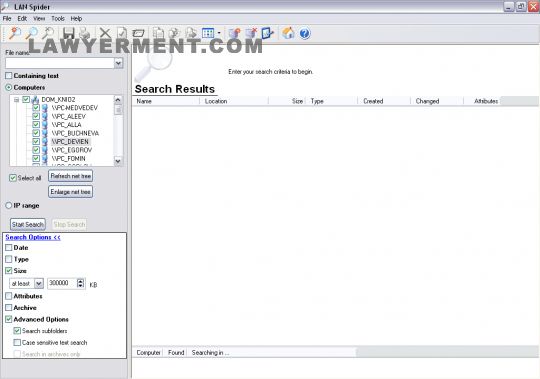The image size is (540, 379).
Task: Click the floppy disk save icon
Action: [x=69, y=33]
